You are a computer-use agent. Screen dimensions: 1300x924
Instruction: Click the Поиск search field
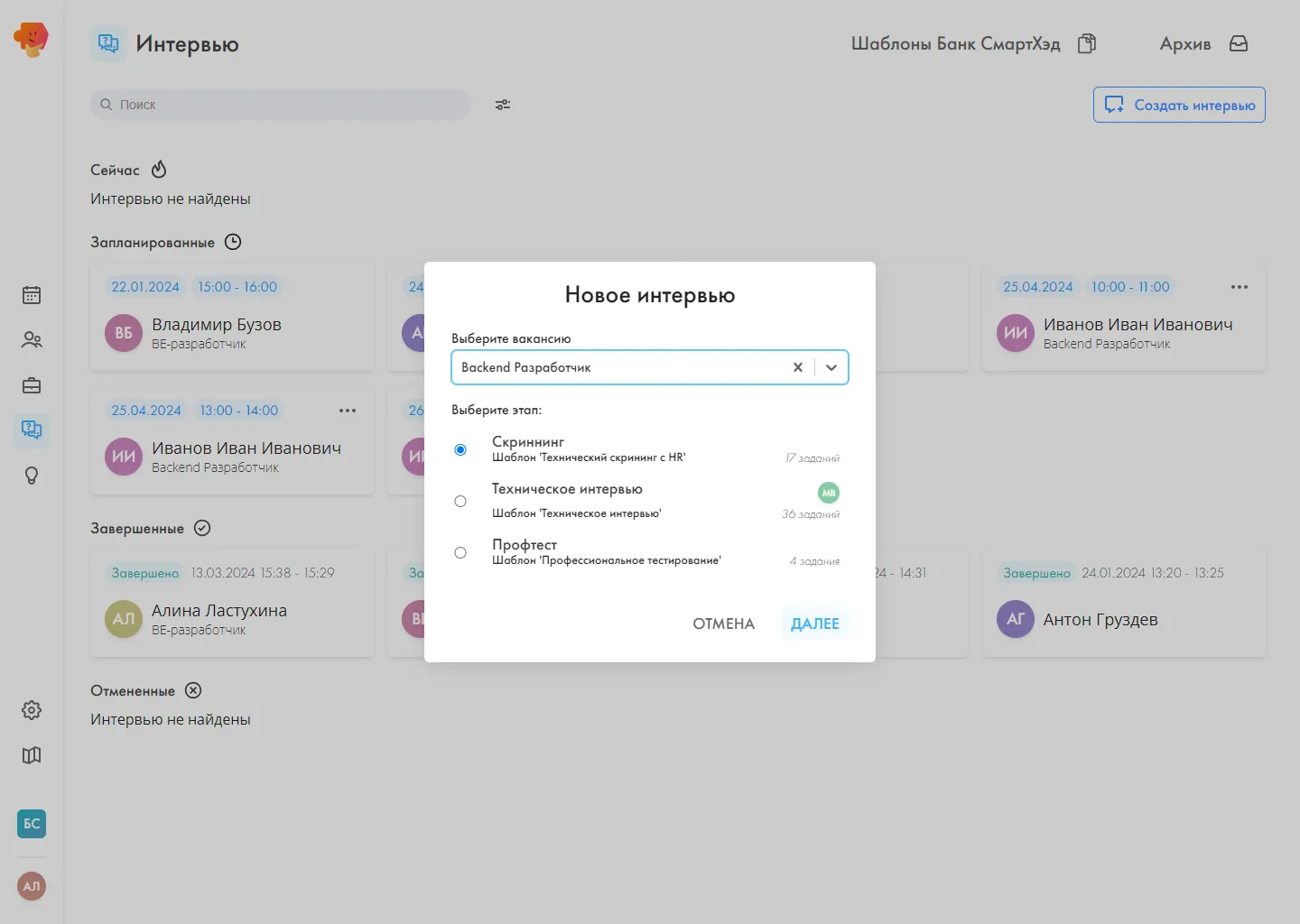281,105
